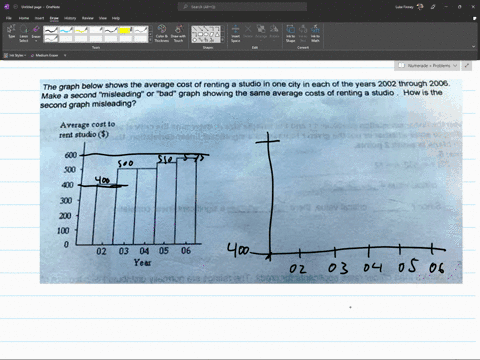Open the Ink Styles dropdown
This screenshot has height=360, width=480.
click(x=15, y=55)
